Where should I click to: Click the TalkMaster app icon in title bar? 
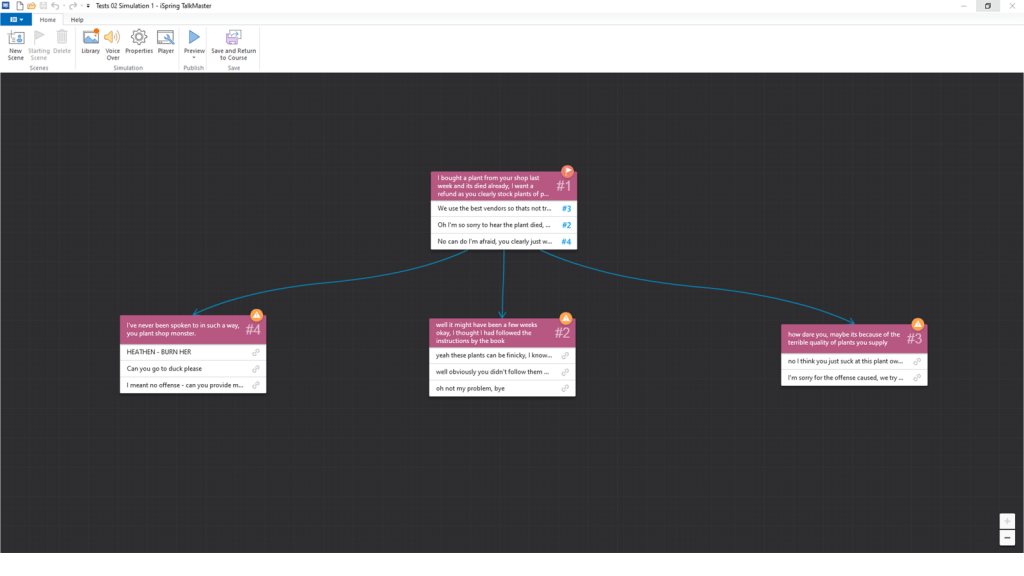(6, 6)
